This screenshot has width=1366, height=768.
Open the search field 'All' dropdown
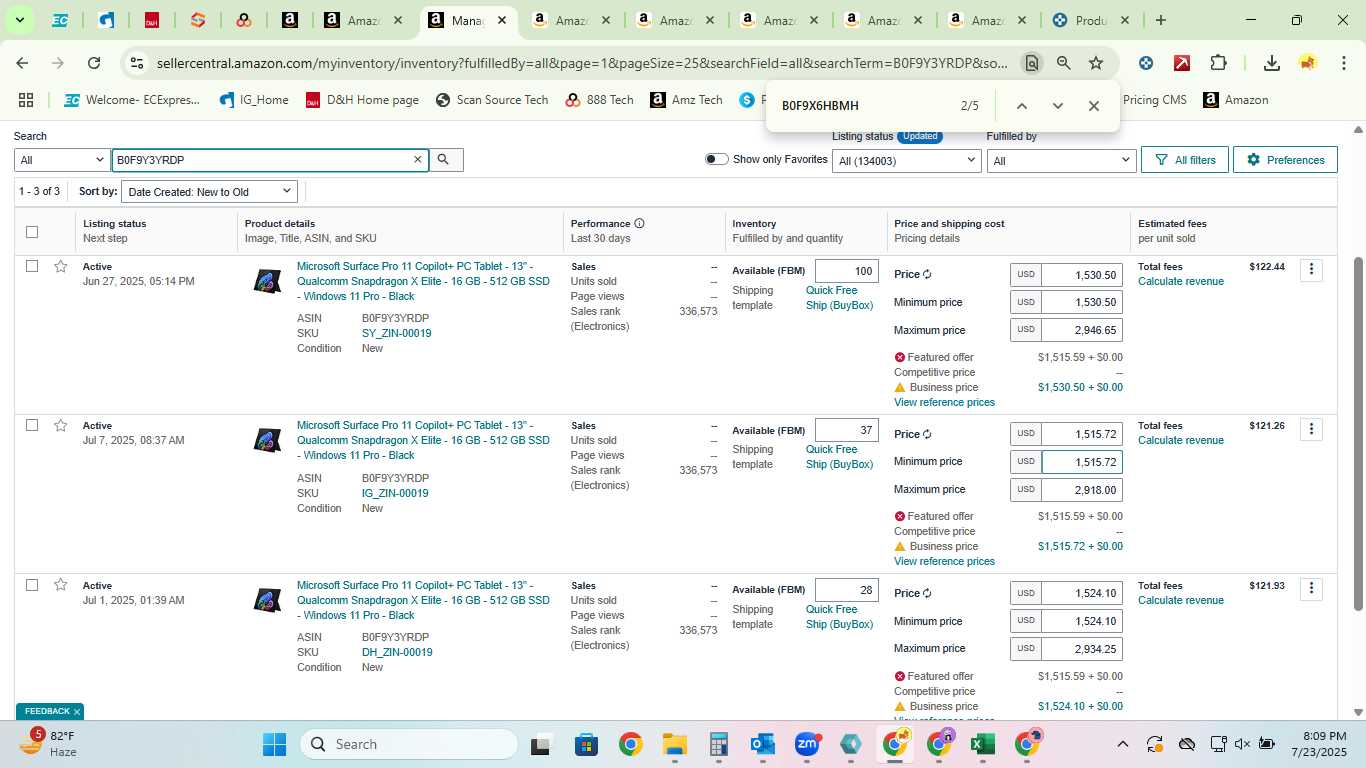pos(62,160)
